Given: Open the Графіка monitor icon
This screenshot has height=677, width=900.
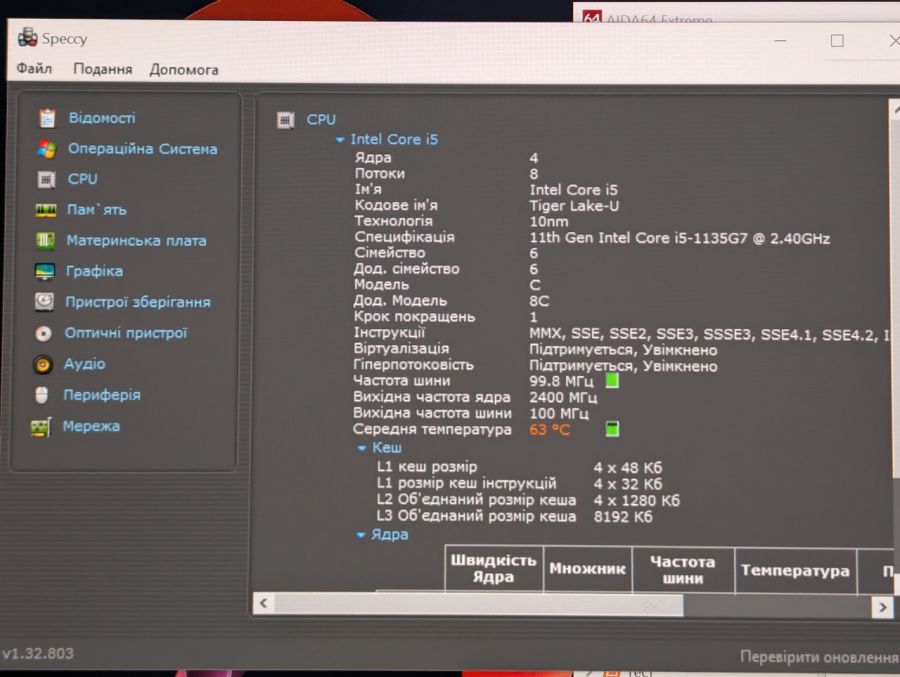Looking at the screenshot, I should tap(44, 271).
